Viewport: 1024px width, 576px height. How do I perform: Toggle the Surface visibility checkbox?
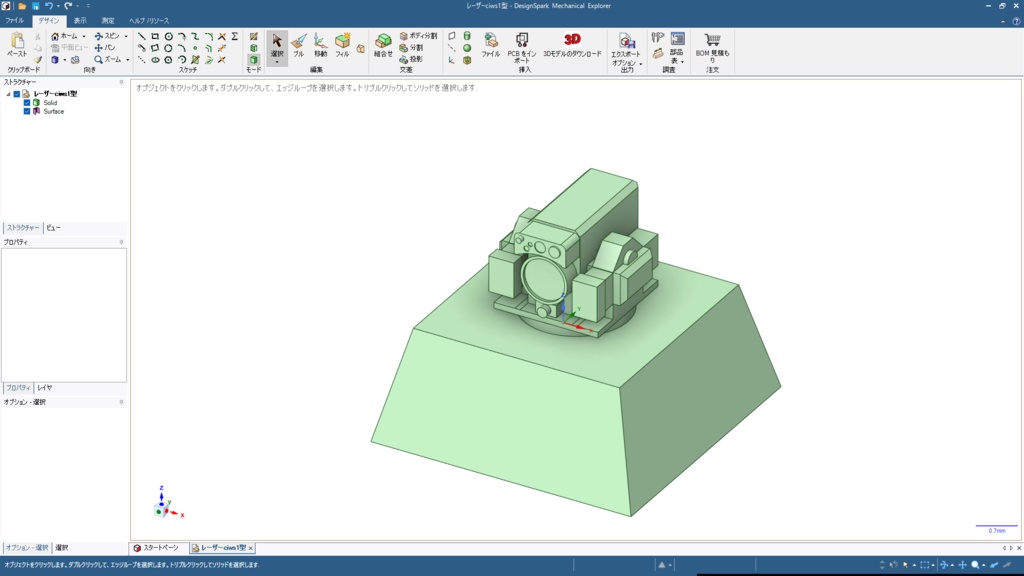tap(27, 111)
